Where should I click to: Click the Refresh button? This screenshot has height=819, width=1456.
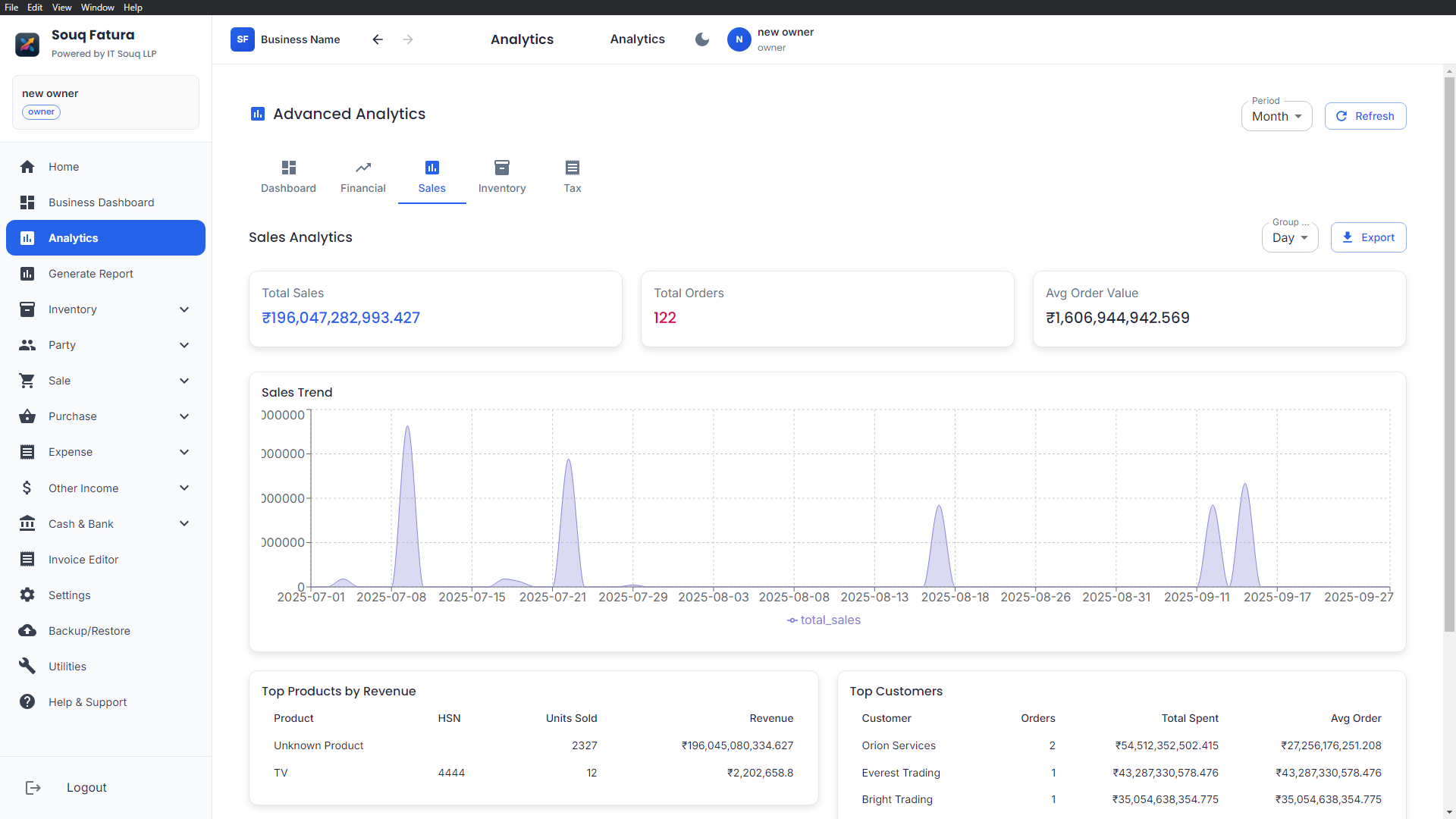click(1365, 116)
